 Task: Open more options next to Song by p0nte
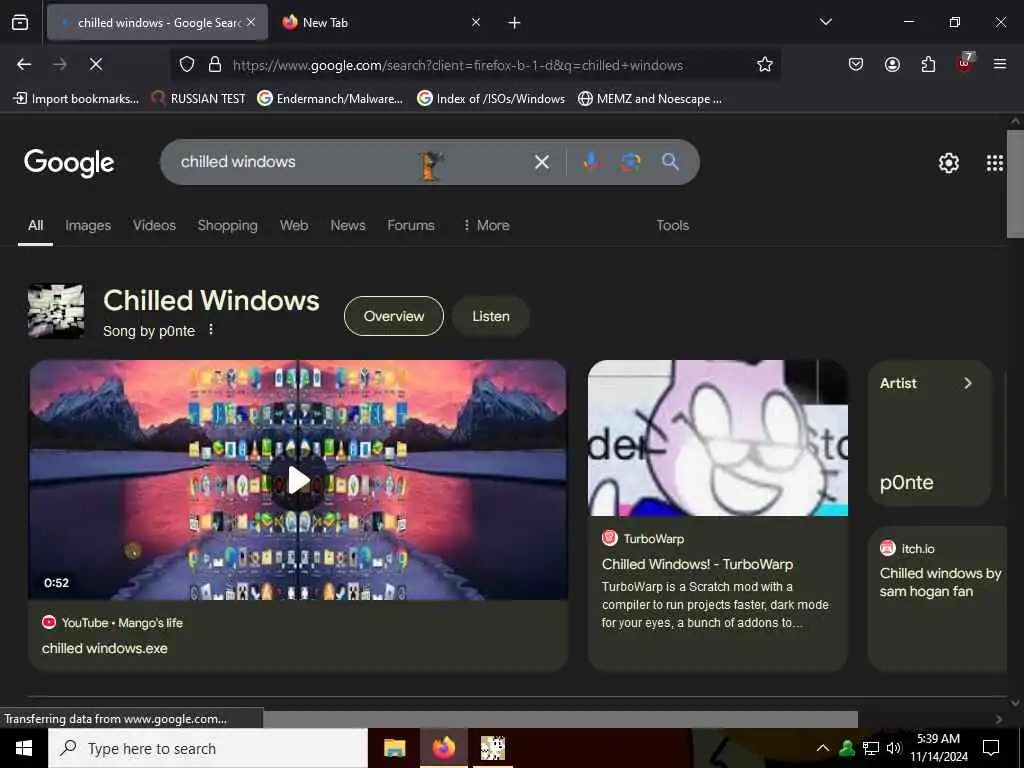pyautogui.click(x=211, y=330)
